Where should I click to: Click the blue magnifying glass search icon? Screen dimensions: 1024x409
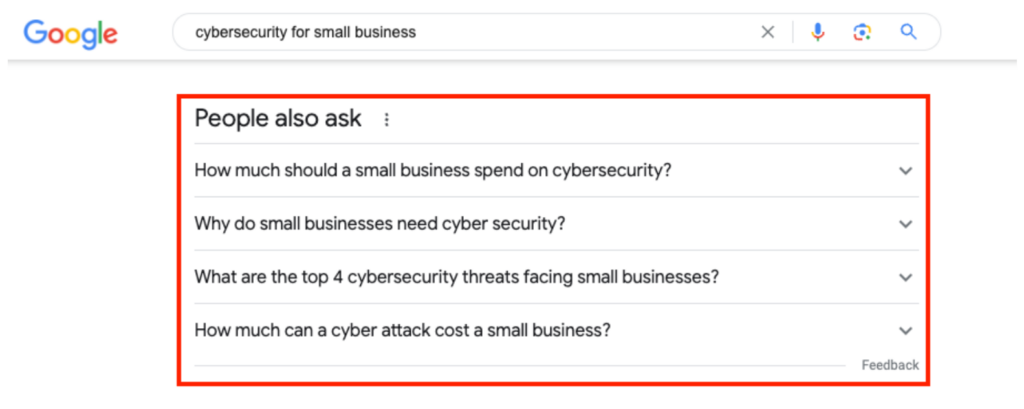click(x=908, y=32)
